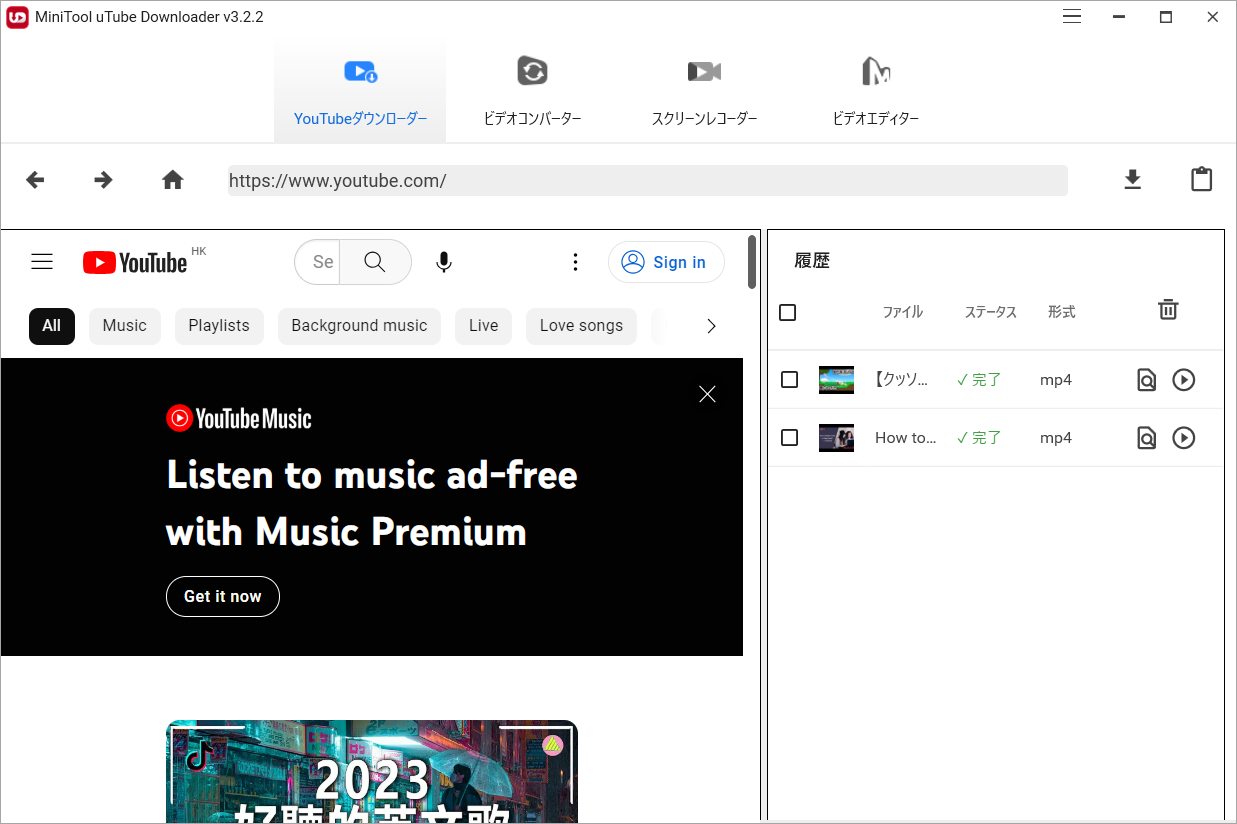The height and width of the screenshot is (824, 1237).
Task: Click the clipboard paste icon
Action: tap(1201, 179)
